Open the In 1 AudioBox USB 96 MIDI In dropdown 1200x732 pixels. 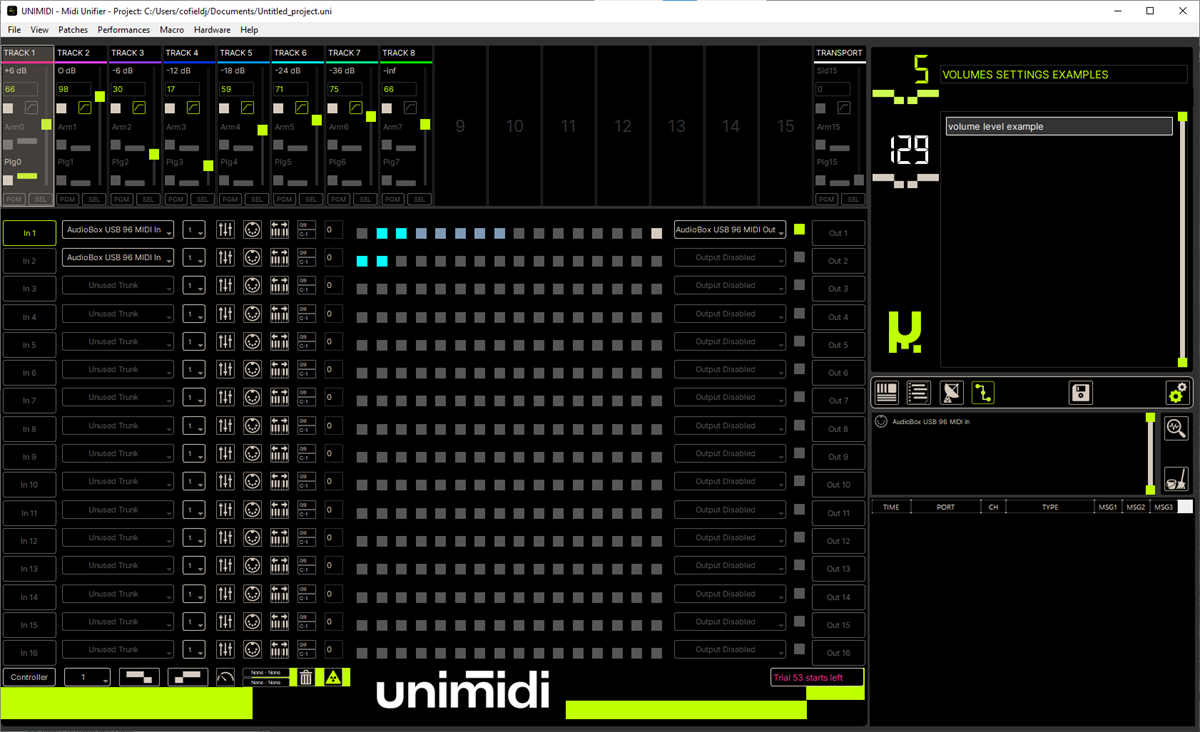click(118, 229)
